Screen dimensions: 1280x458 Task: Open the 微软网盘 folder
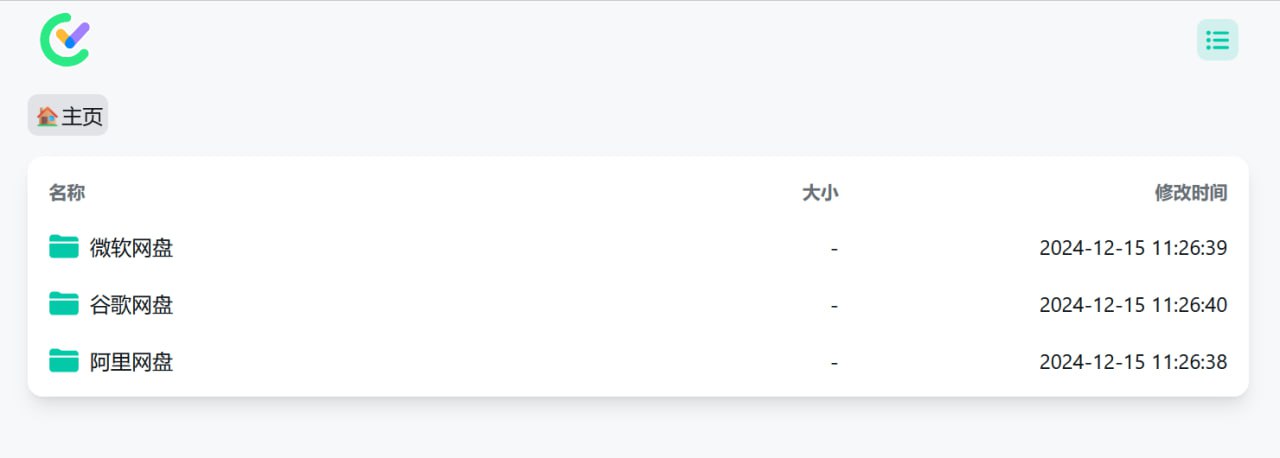pyautogui.click(x=131, y=247)
